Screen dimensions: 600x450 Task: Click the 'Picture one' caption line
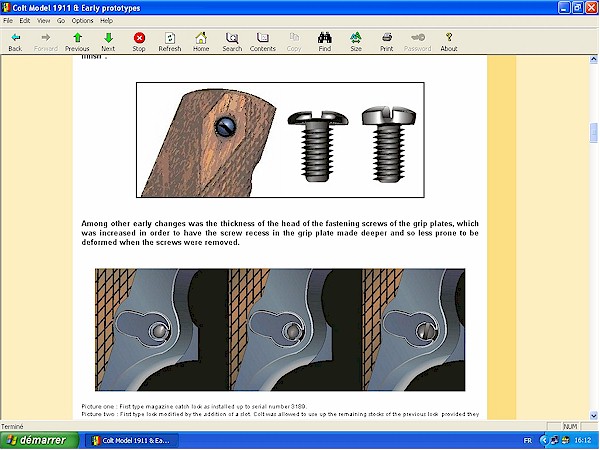coord(194,406)
